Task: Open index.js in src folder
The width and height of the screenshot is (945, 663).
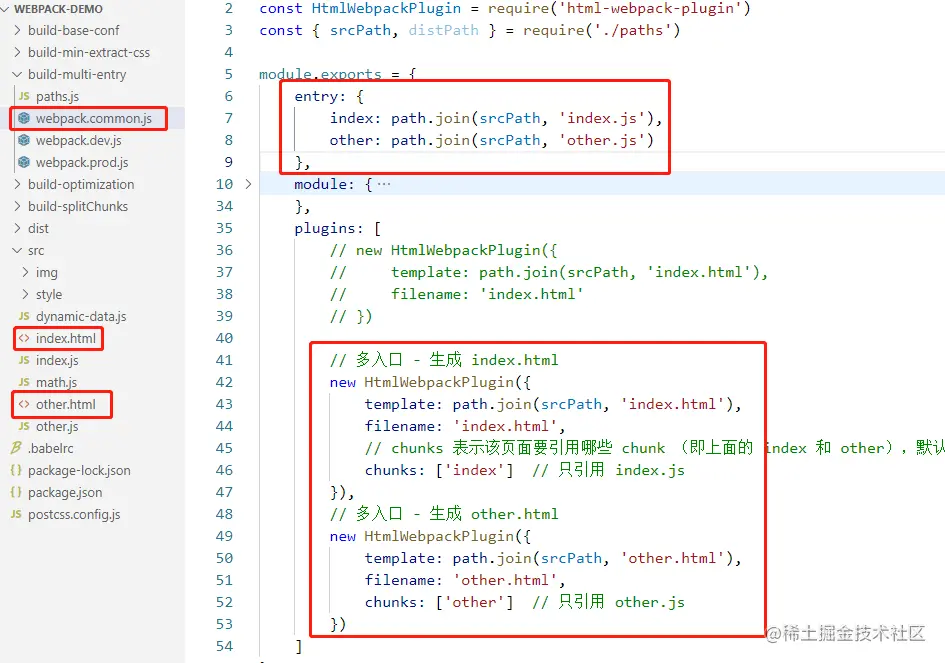Action: point(57,360)
